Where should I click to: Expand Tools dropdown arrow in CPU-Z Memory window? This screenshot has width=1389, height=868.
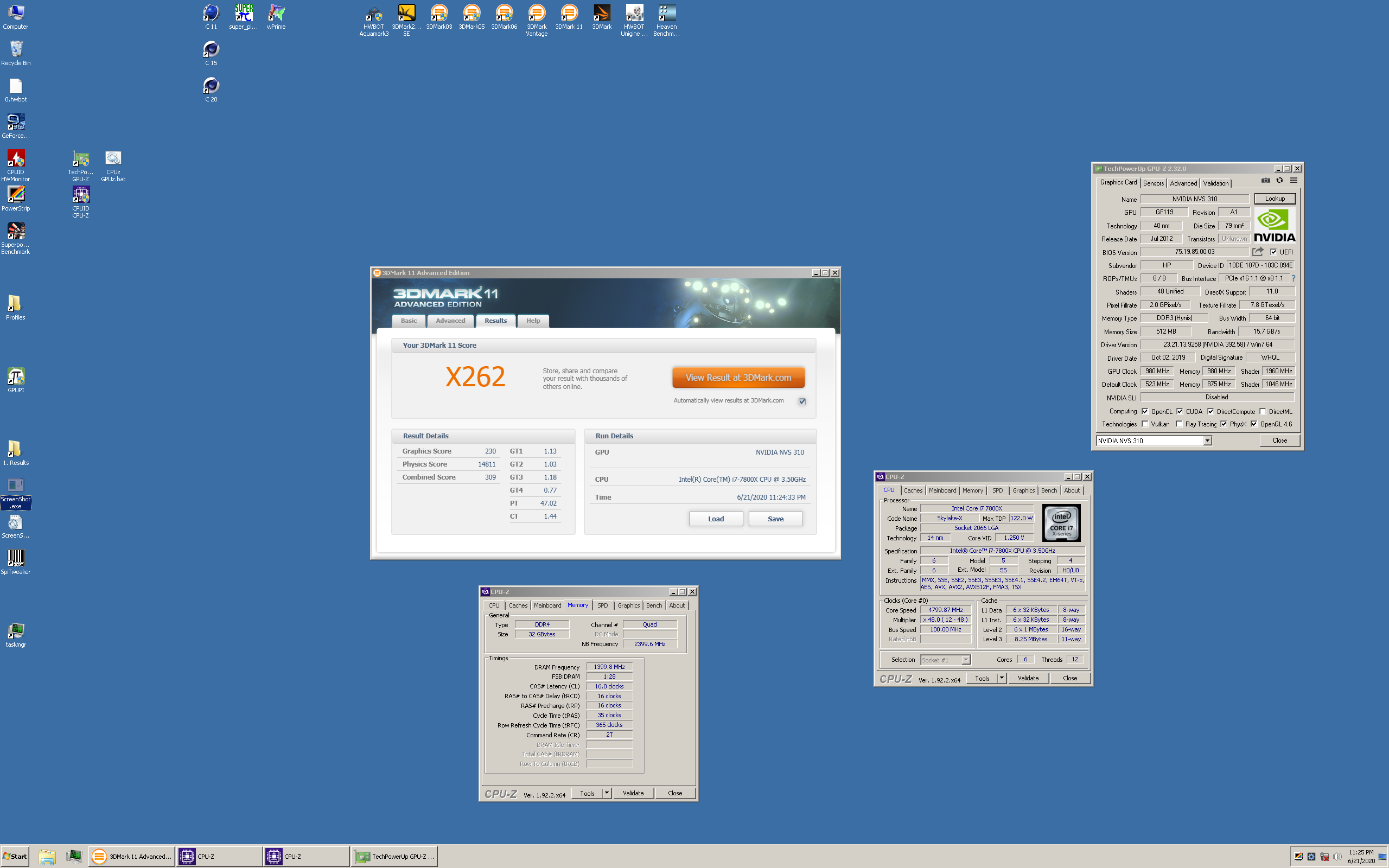[x=607, y=793]
